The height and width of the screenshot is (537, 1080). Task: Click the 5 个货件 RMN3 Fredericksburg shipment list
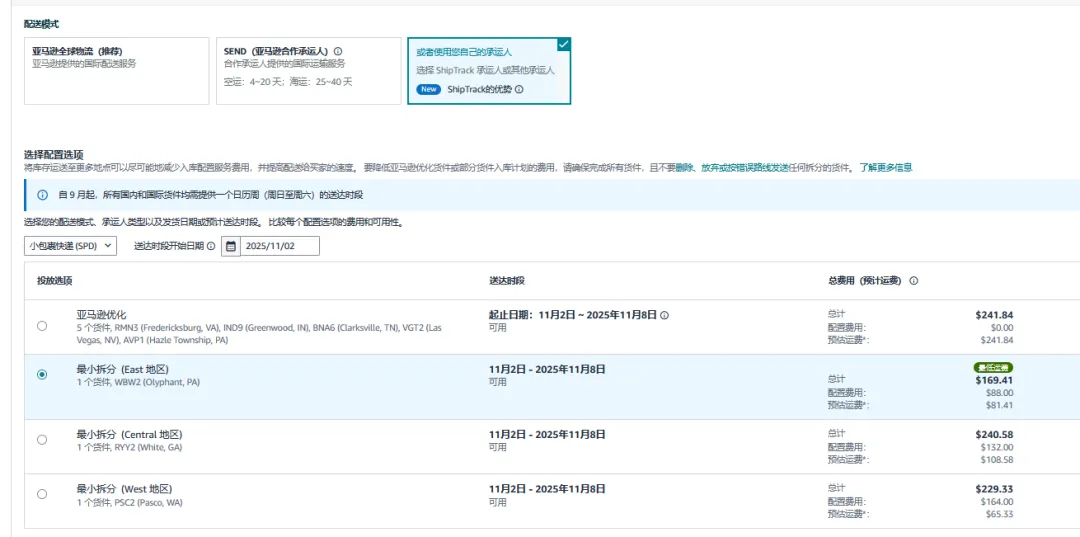click(258, 334)
